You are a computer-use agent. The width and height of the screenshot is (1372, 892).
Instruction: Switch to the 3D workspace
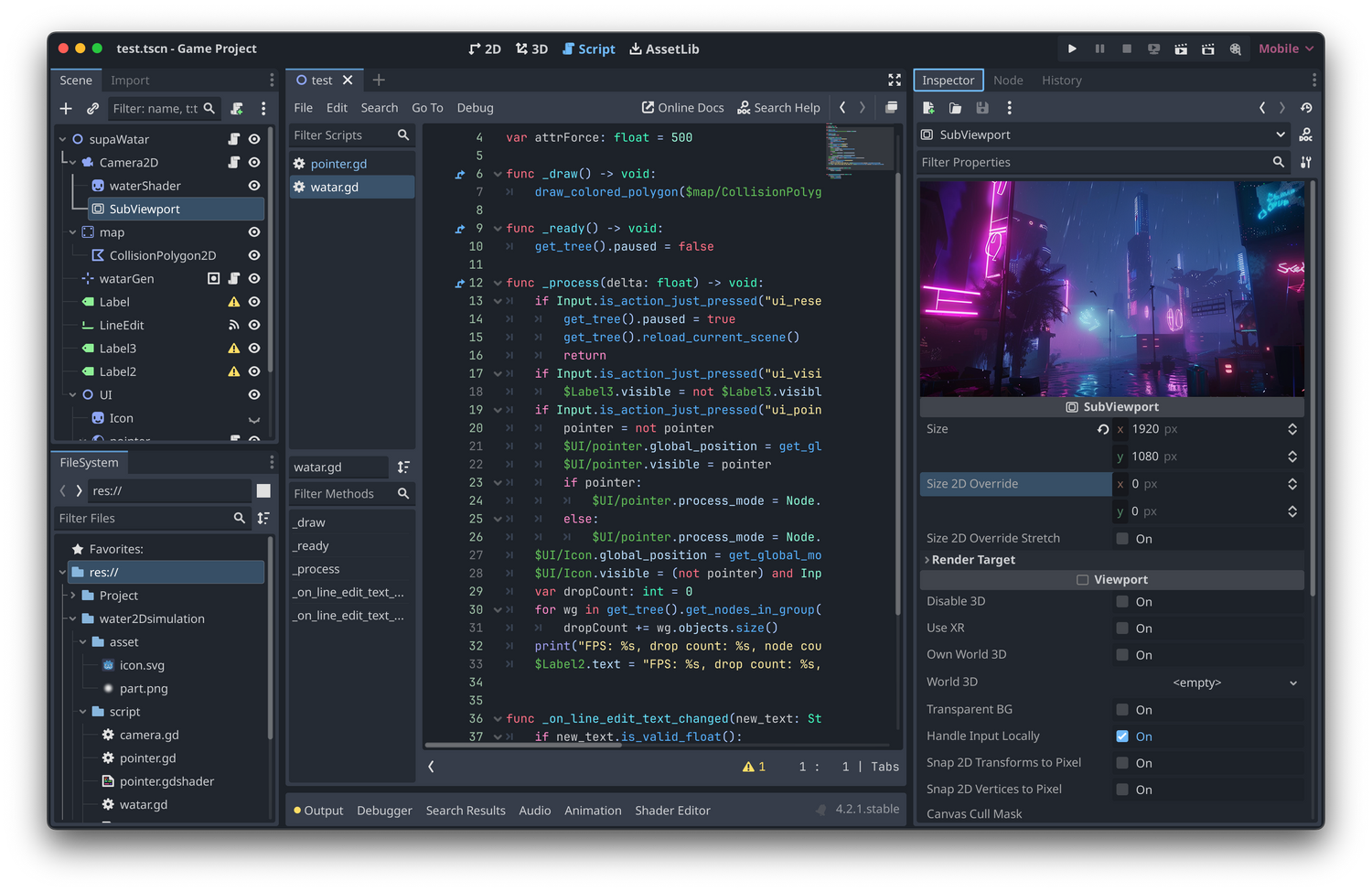pos(531,48)
